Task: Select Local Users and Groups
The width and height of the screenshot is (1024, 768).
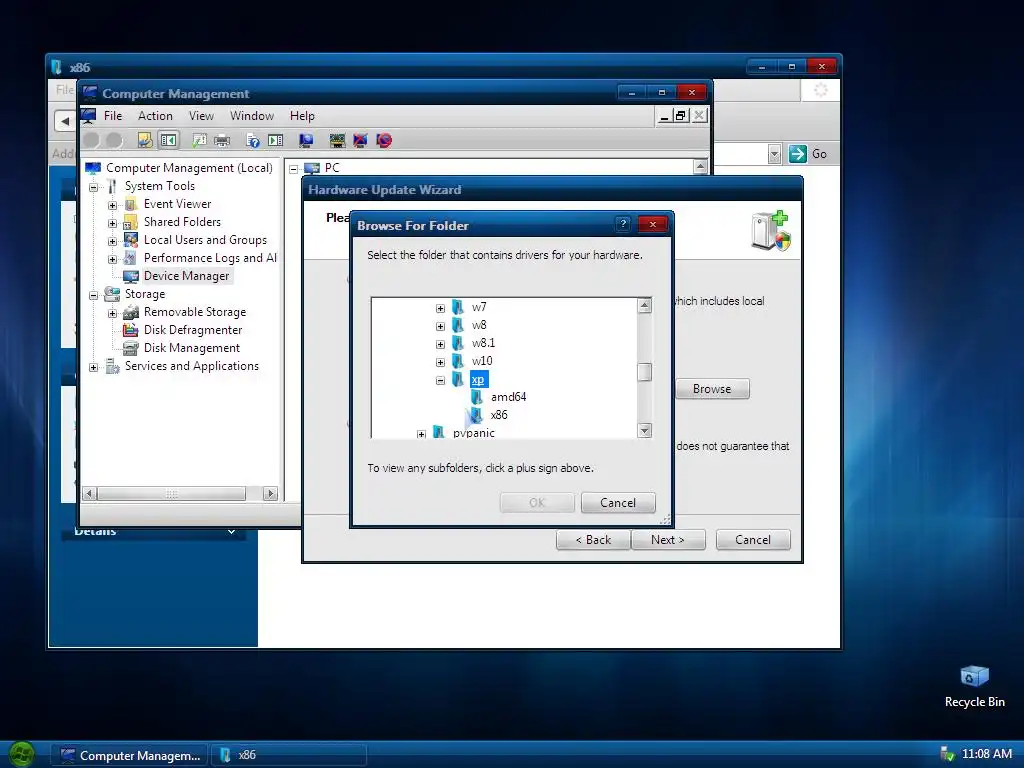Action: tap(205, 240)
